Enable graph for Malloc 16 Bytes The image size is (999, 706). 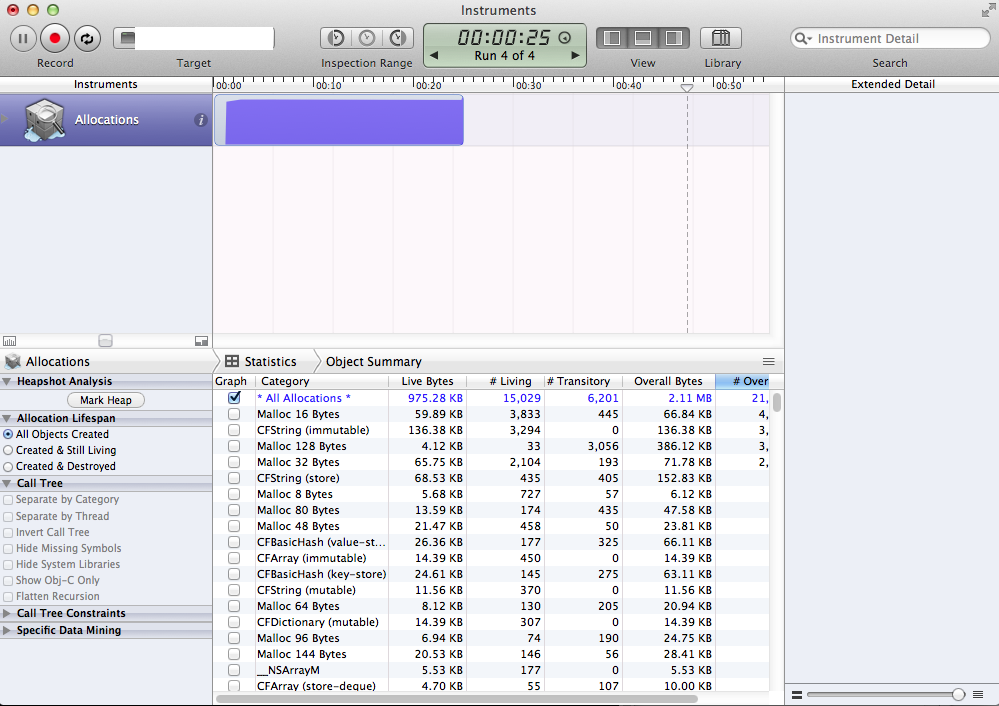click(234, 414)
